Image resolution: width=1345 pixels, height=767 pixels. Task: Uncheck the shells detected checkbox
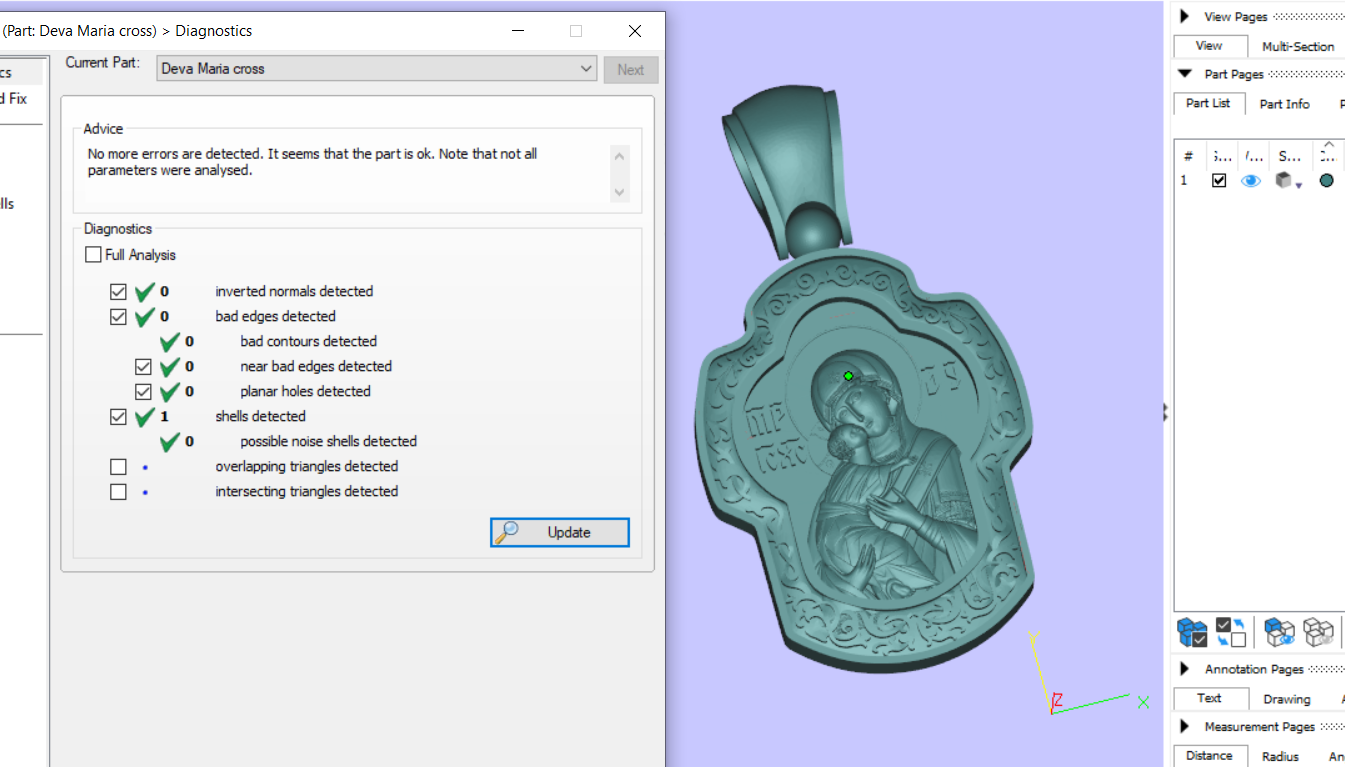[118, 417]
